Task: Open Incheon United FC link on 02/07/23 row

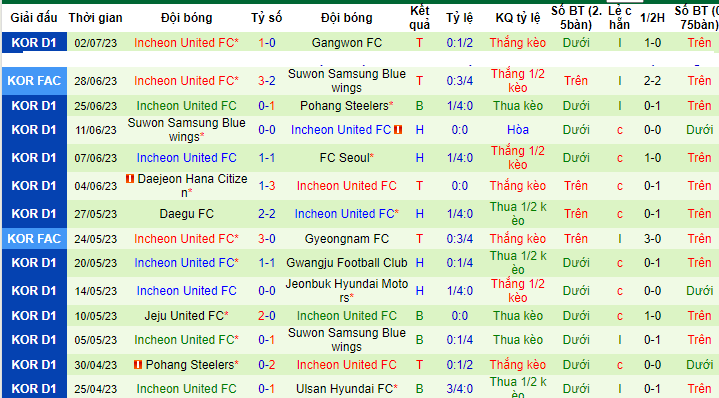Action: [186, 43]
